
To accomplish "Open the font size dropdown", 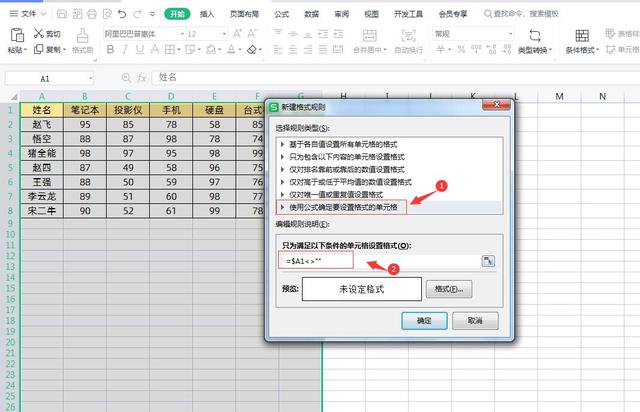I will click(x=224, y=34).
